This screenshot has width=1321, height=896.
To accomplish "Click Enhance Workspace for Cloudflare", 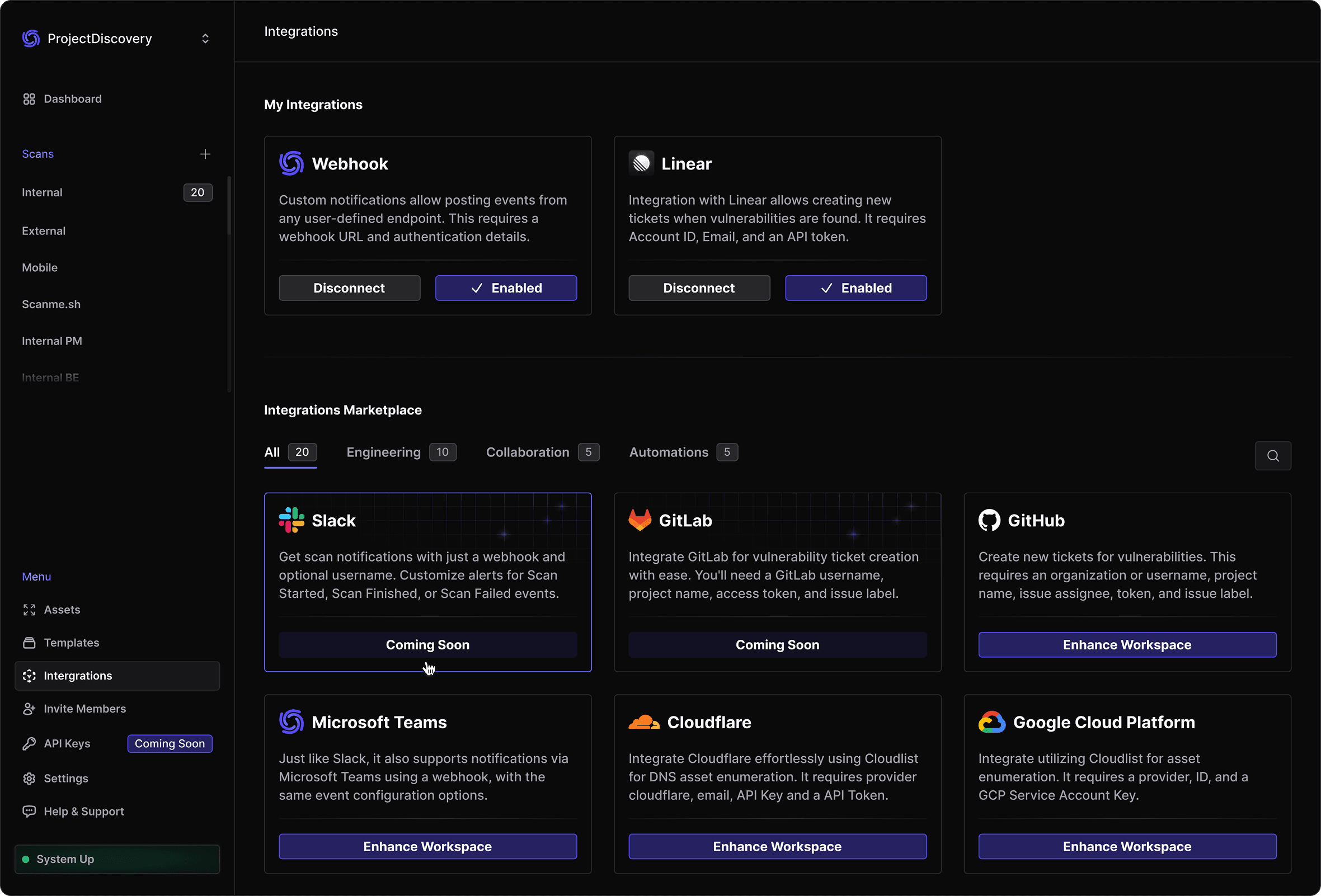I will click(x=778, y=847).
